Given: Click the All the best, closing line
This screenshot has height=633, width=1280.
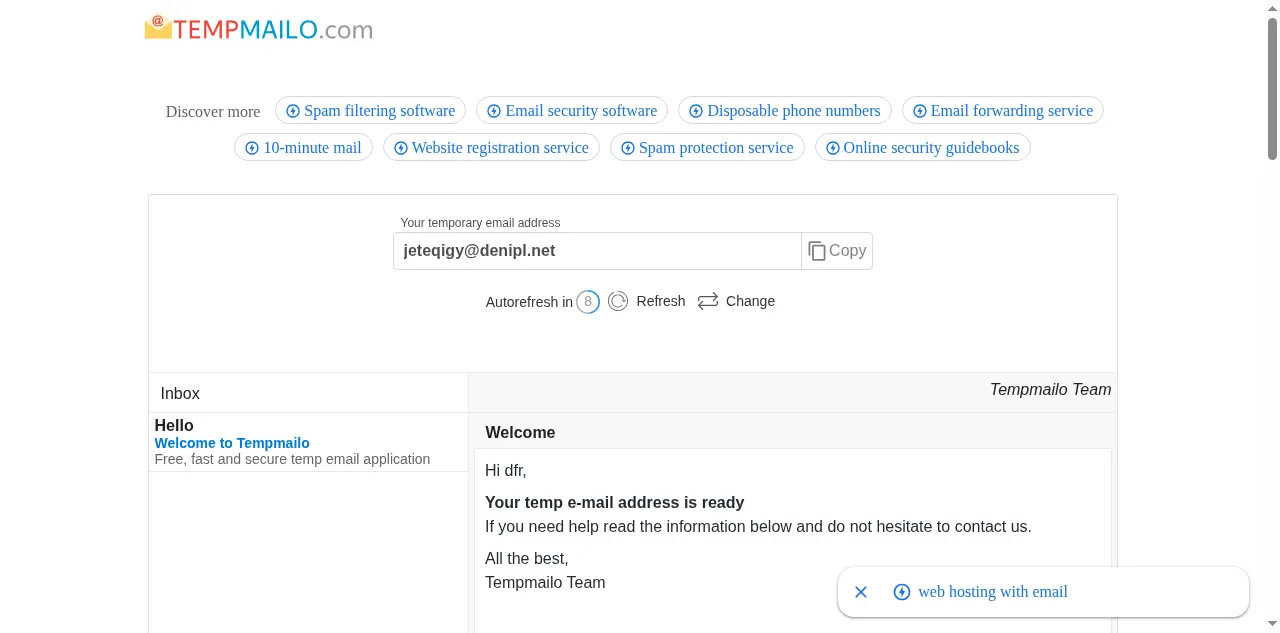Looking at the screenshot, I should point(527,559).
